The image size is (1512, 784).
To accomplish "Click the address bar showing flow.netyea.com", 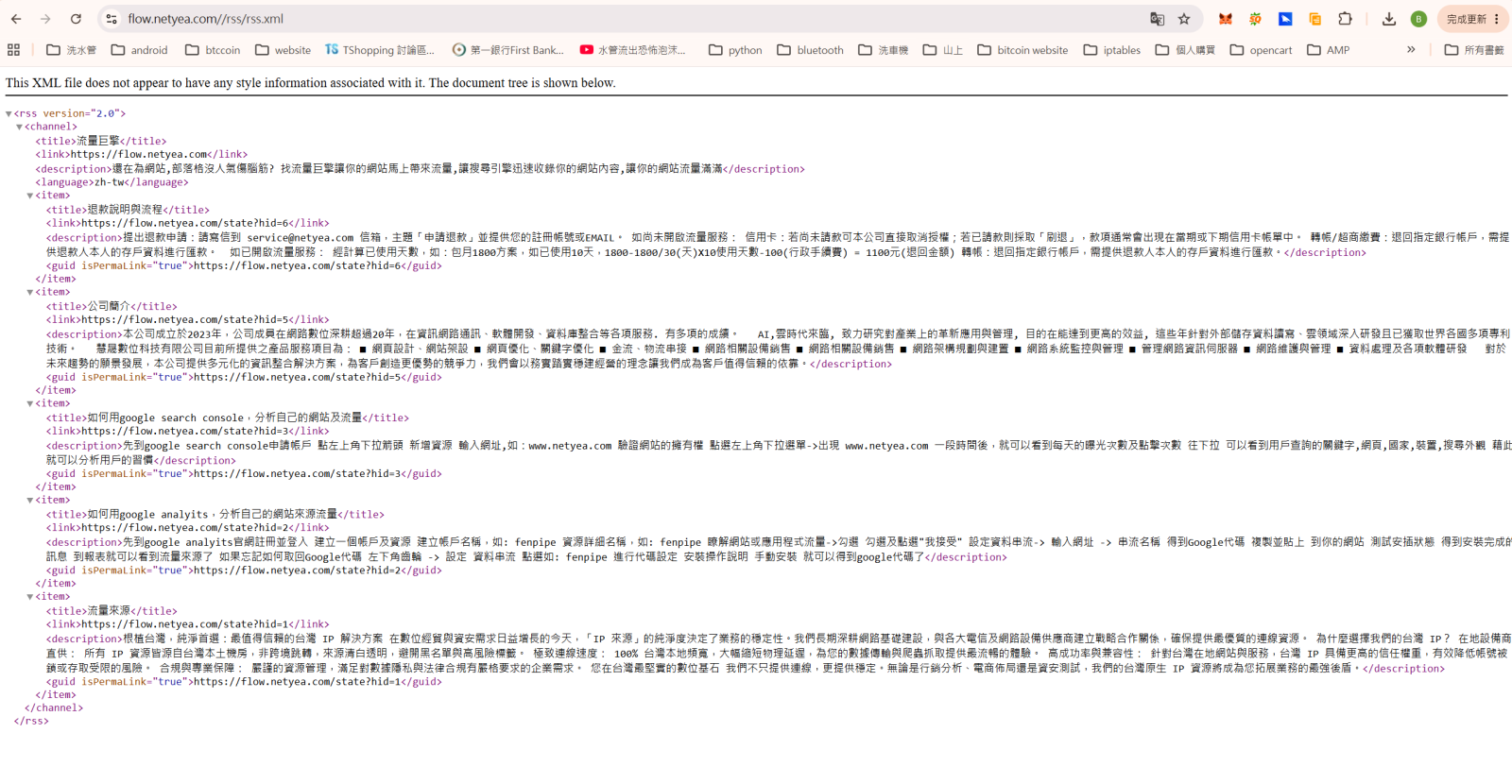I will [x=624, y=19].
